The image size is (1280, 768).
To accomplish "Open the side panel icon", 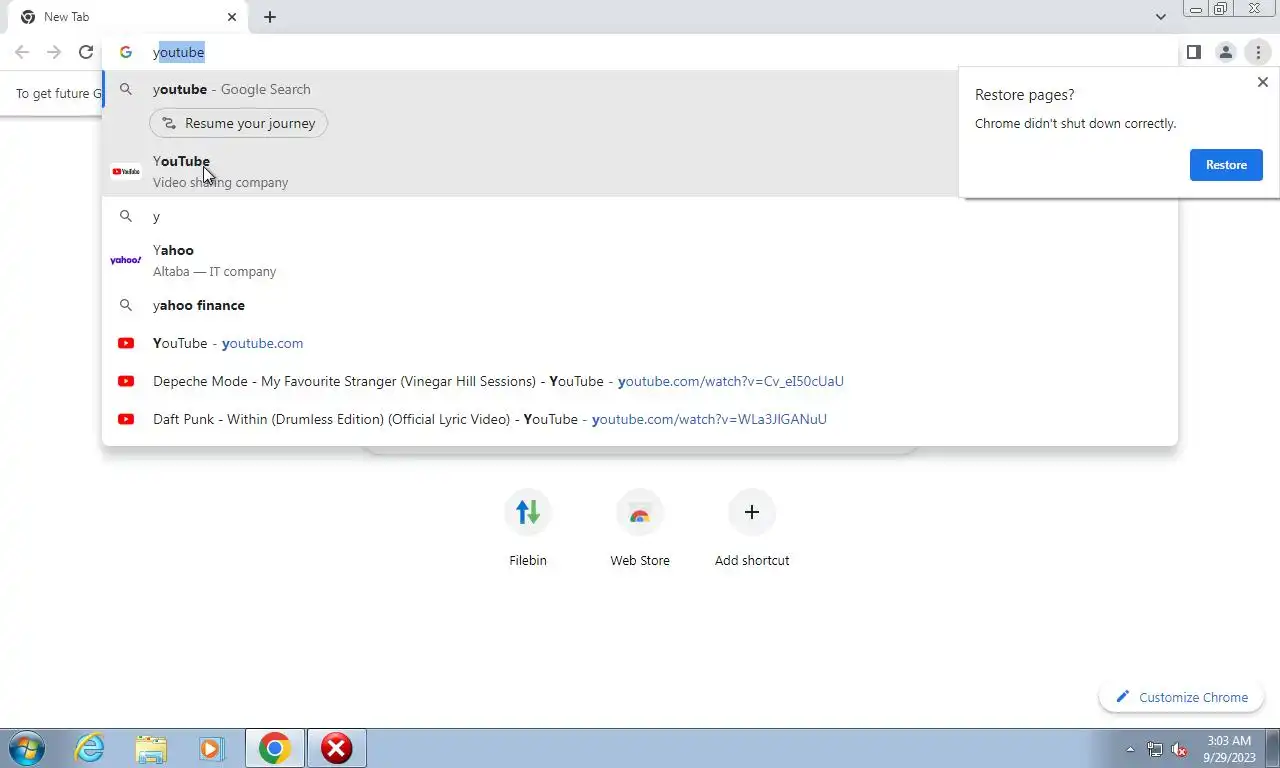I will (x=1193, y=52).
